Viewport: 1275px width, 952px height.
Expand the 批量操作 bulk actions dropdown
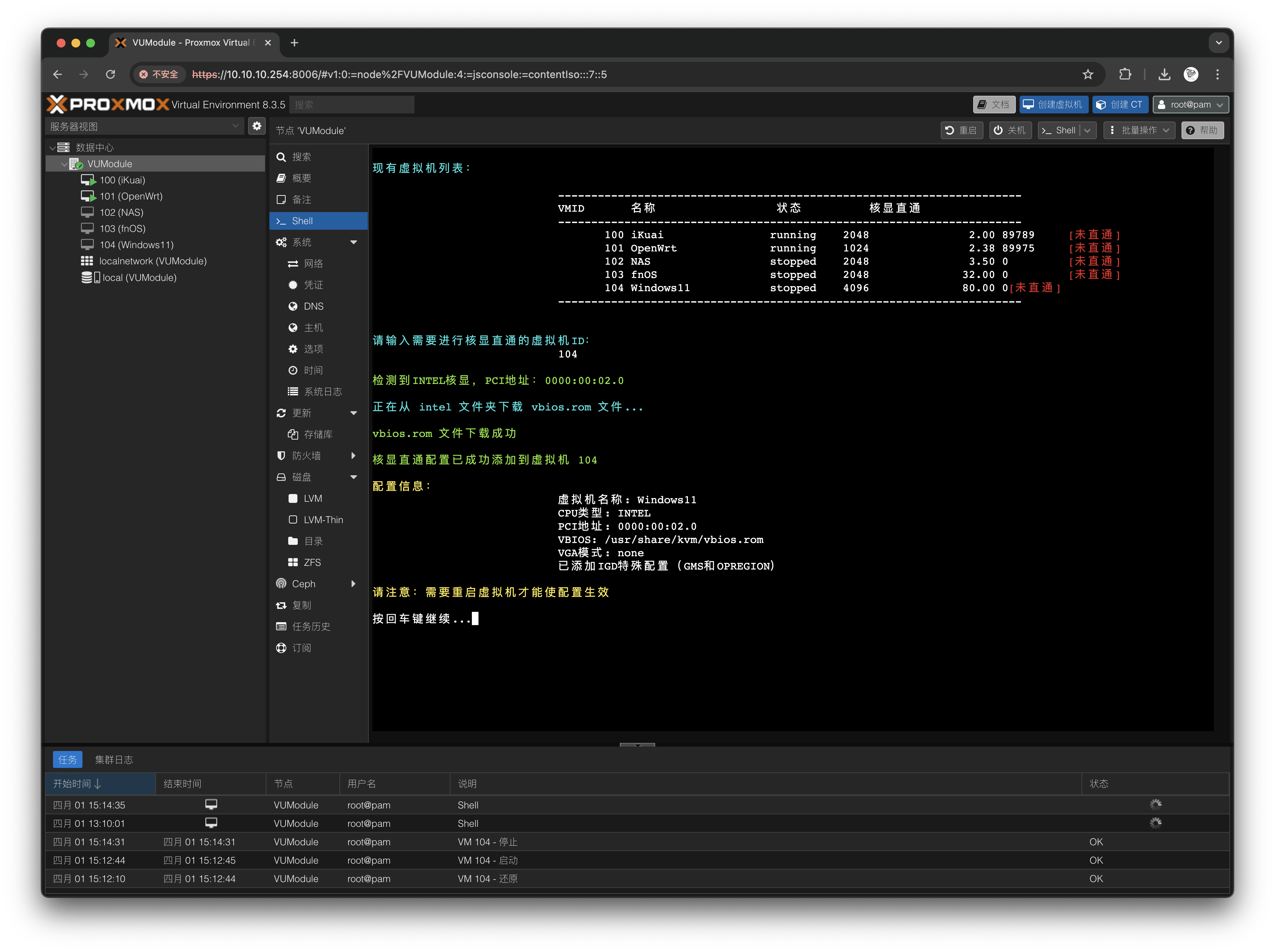(x=1140, y=130)
